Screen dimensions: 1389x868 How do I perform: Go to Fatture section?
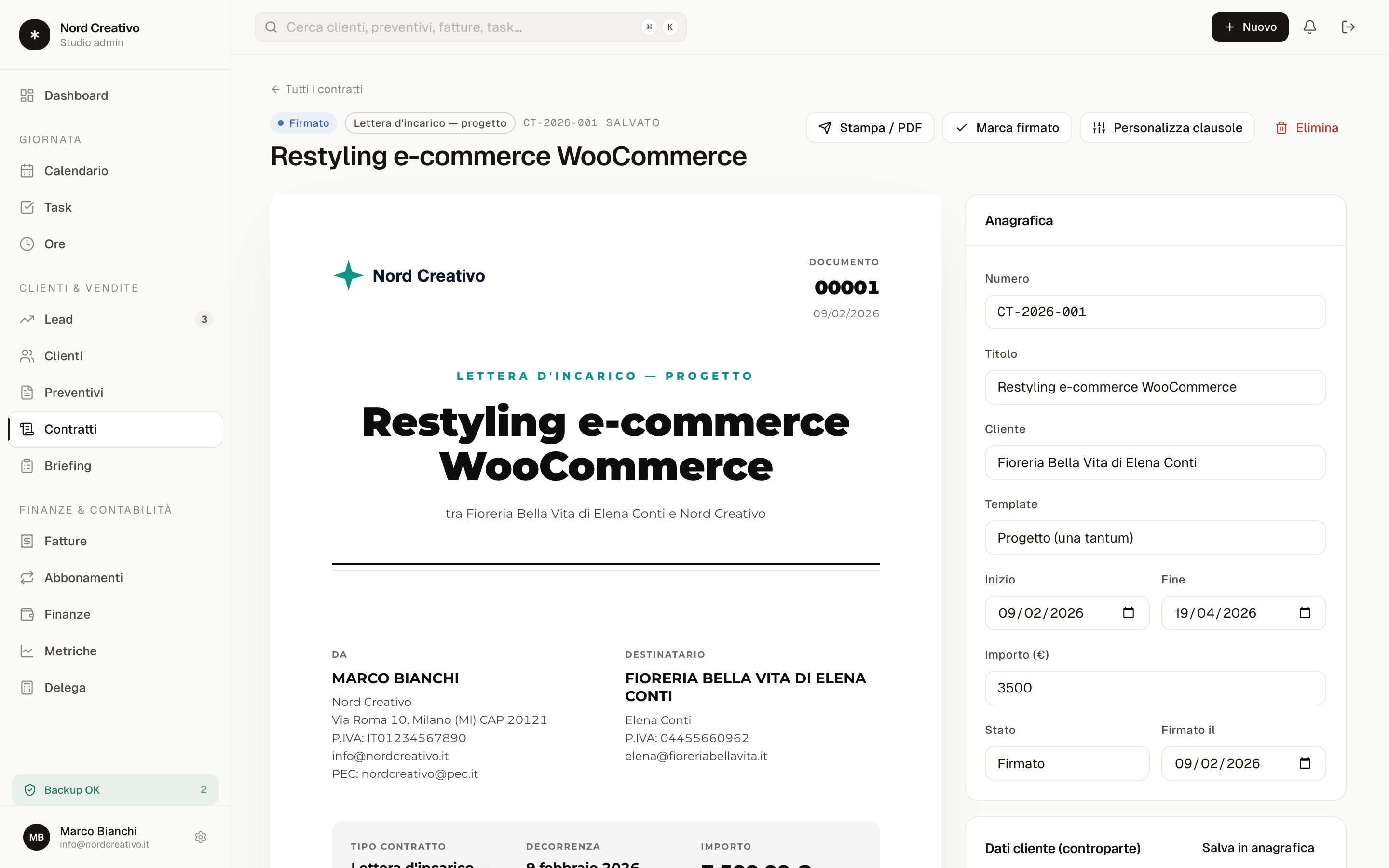click(x=115, y=541)
